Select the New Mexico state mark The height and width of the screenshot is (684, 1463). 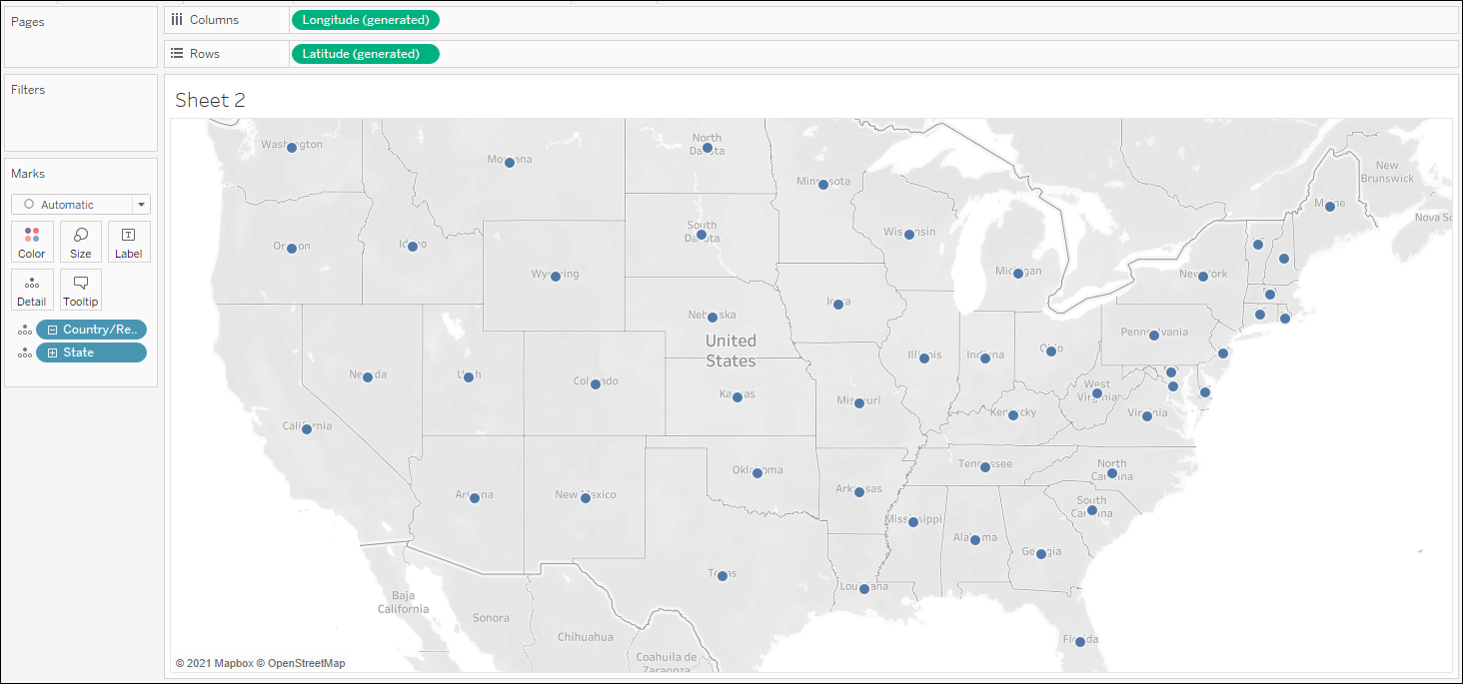585,498
